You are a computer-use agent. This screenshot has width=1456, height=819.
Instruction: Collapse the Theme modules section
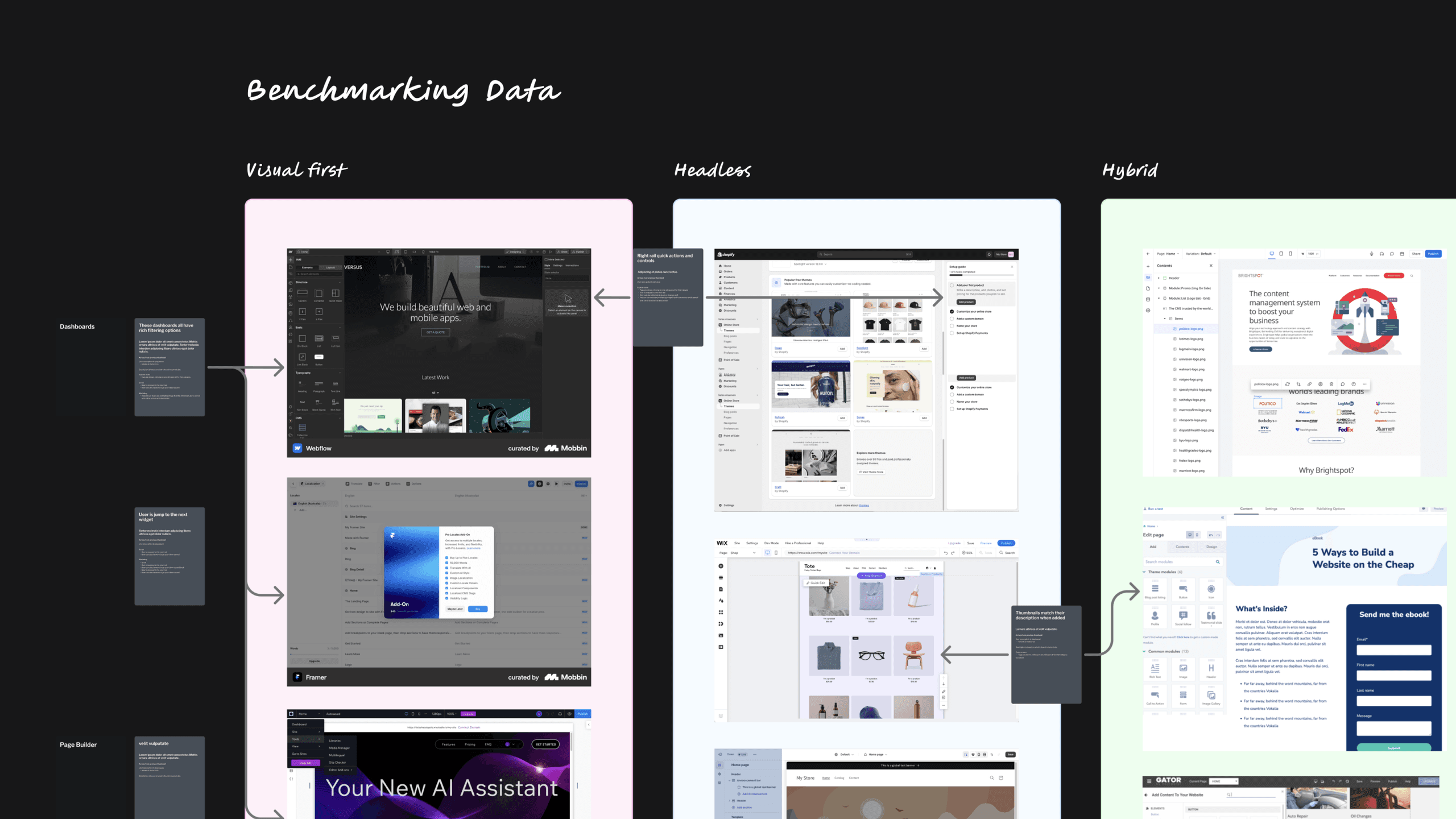(1144, 572)
